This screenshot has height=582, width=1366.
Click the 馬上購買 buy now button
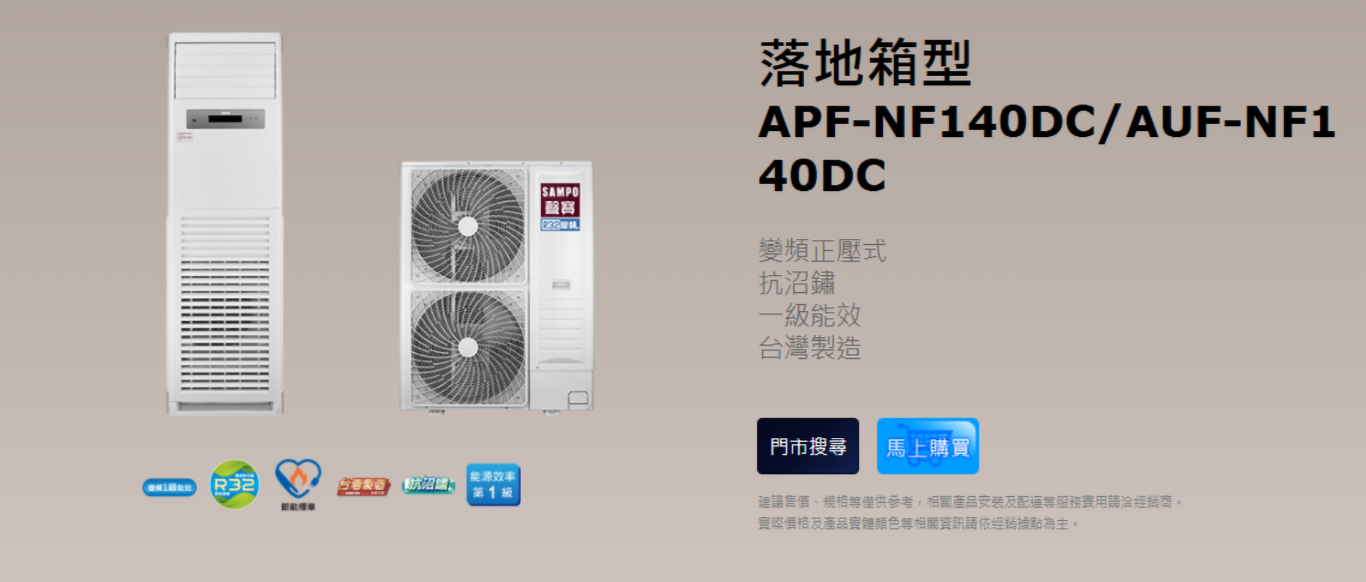(928, 446)
